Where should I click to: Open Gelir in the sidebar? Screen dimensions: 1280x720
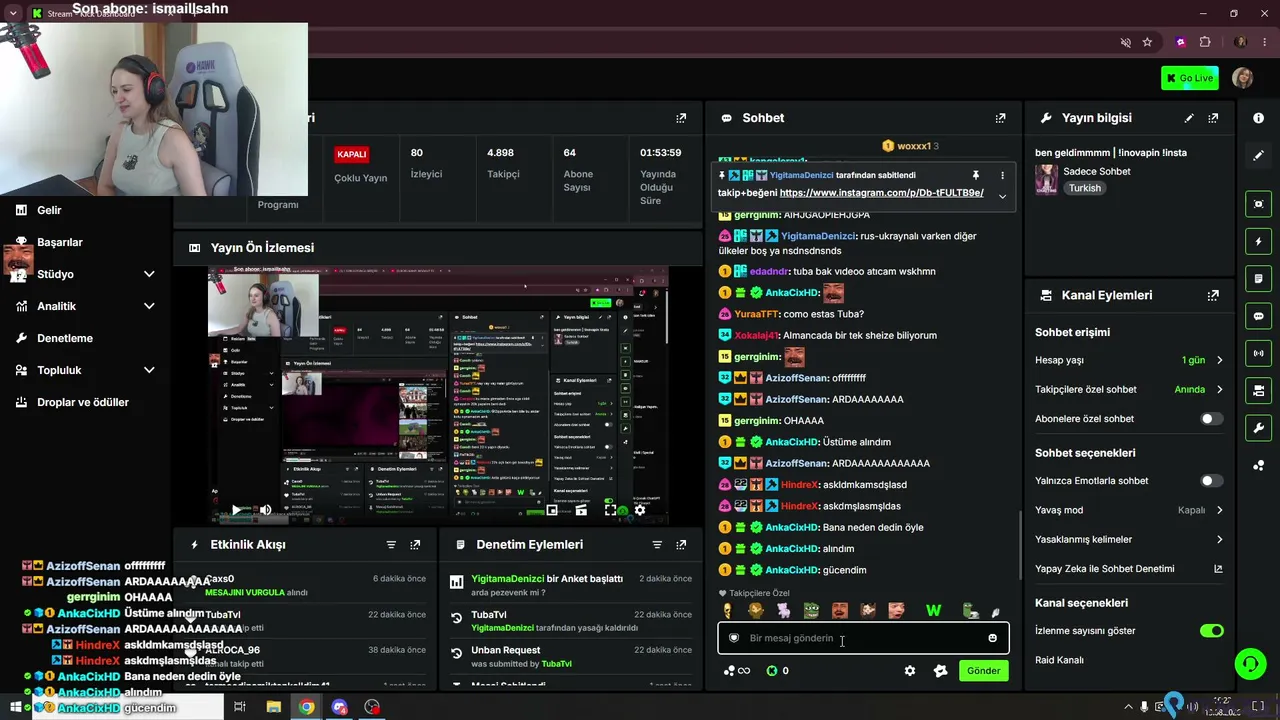(x=49, y=210)
